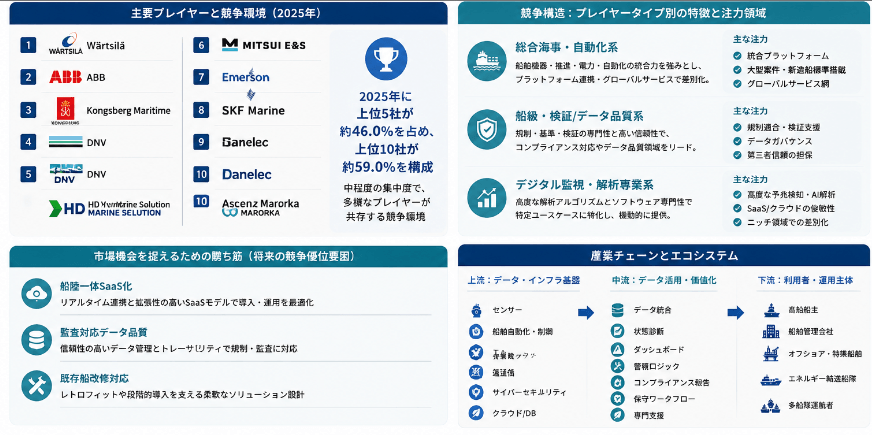Click the Emerson logo
This screenshot has width=872, height=435.
pyautogui.click(x=245, y=76)
